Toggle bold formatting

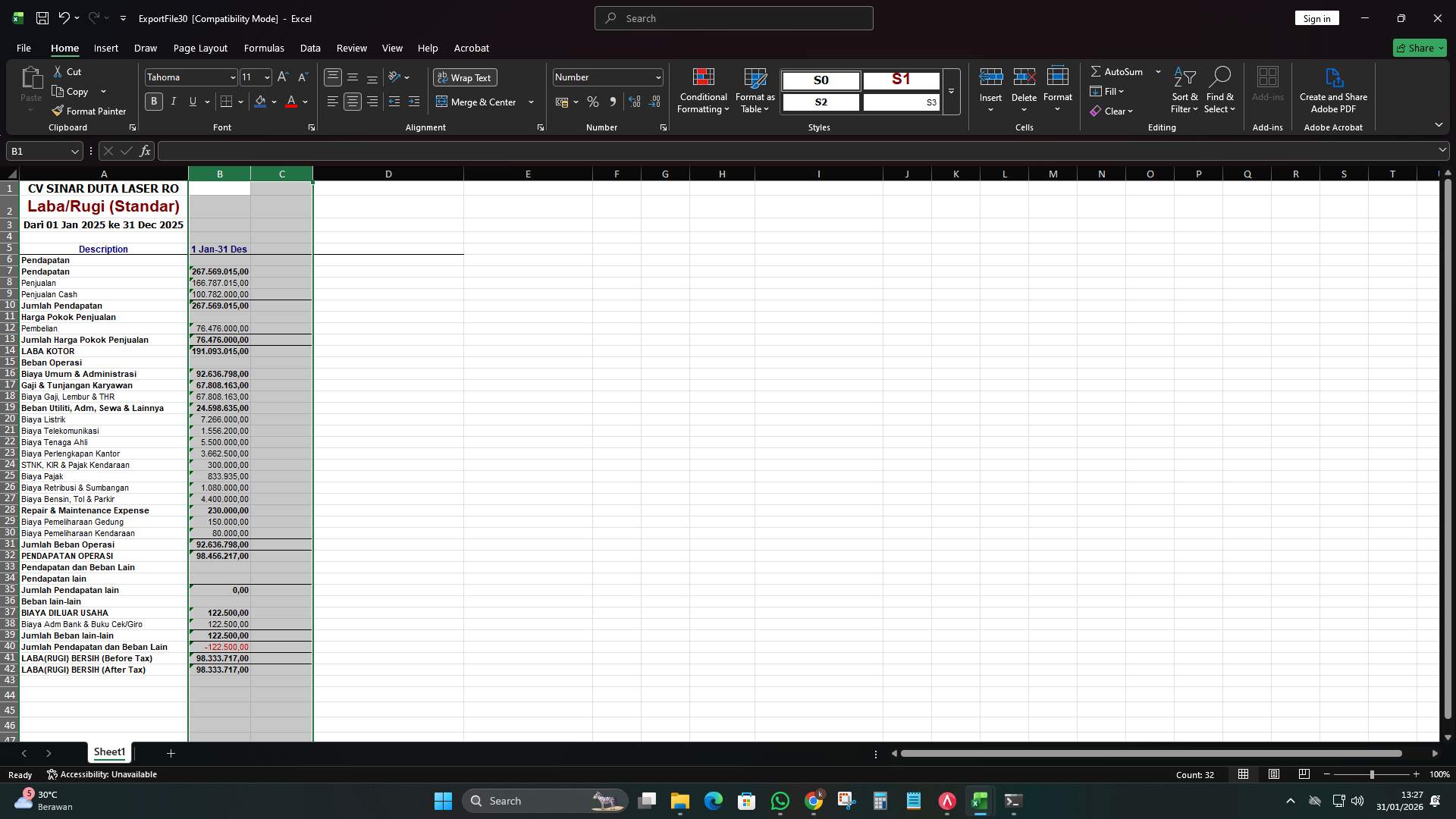154,101
